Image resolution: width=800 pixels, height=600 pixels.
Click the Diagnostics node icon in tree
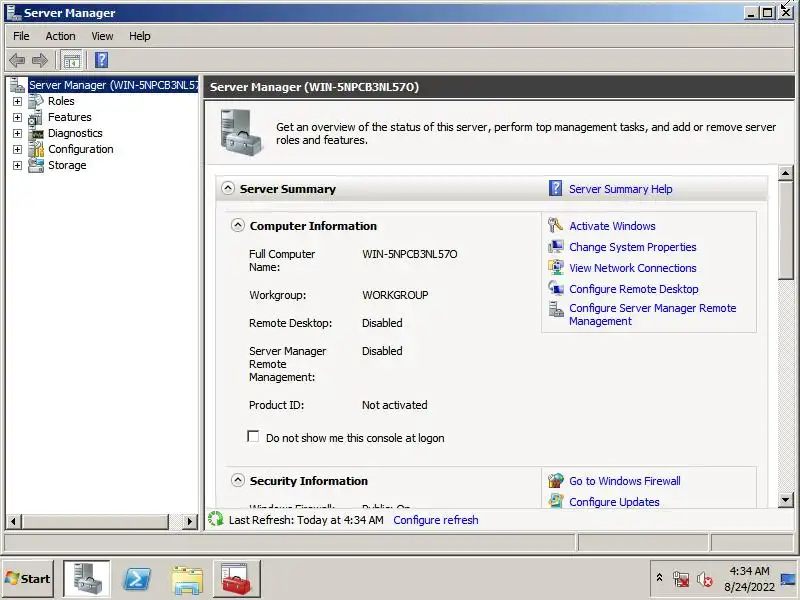36,133
